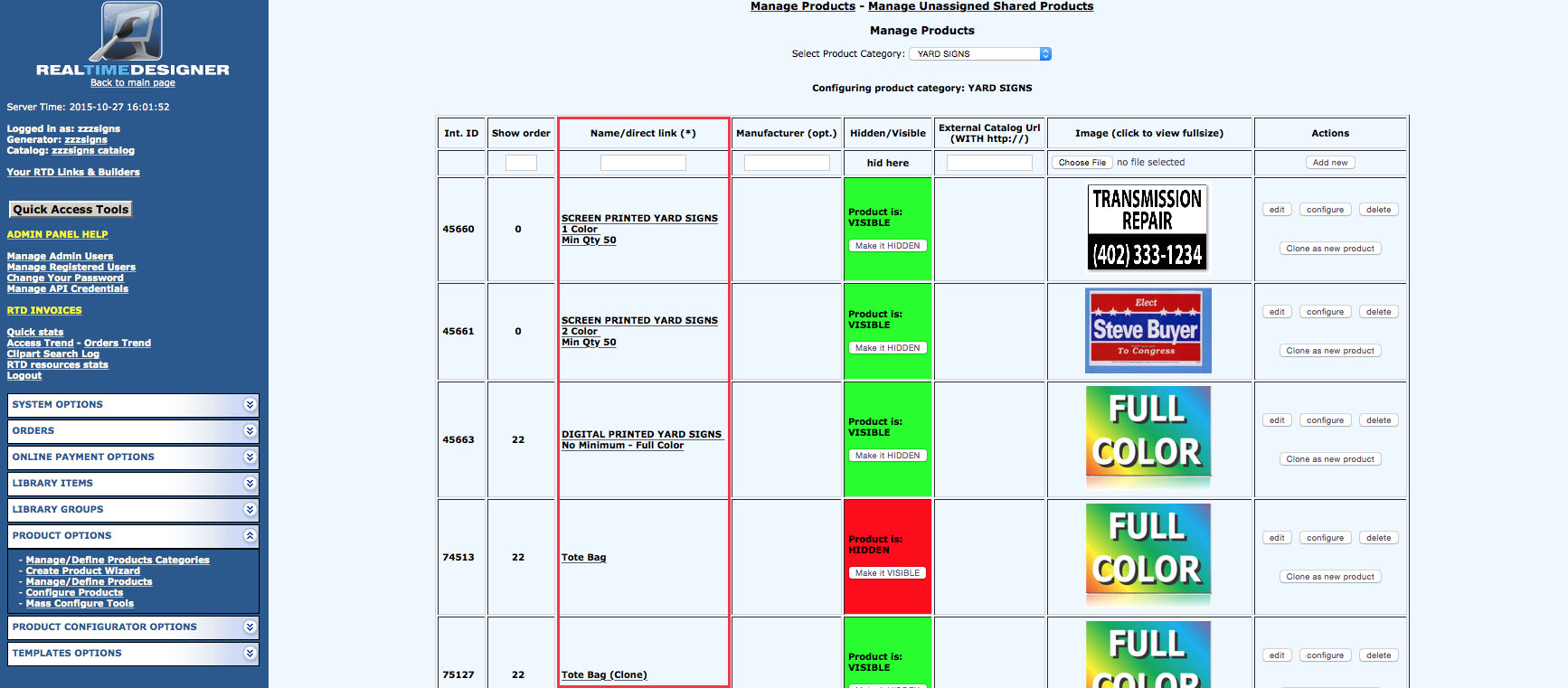
Task: Make Tote Bag product visible
Action: pos(887,573)
